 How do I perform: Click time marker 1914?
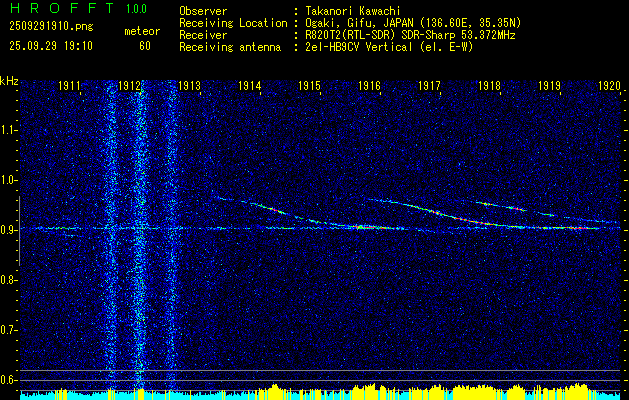(x=250, y=86)
